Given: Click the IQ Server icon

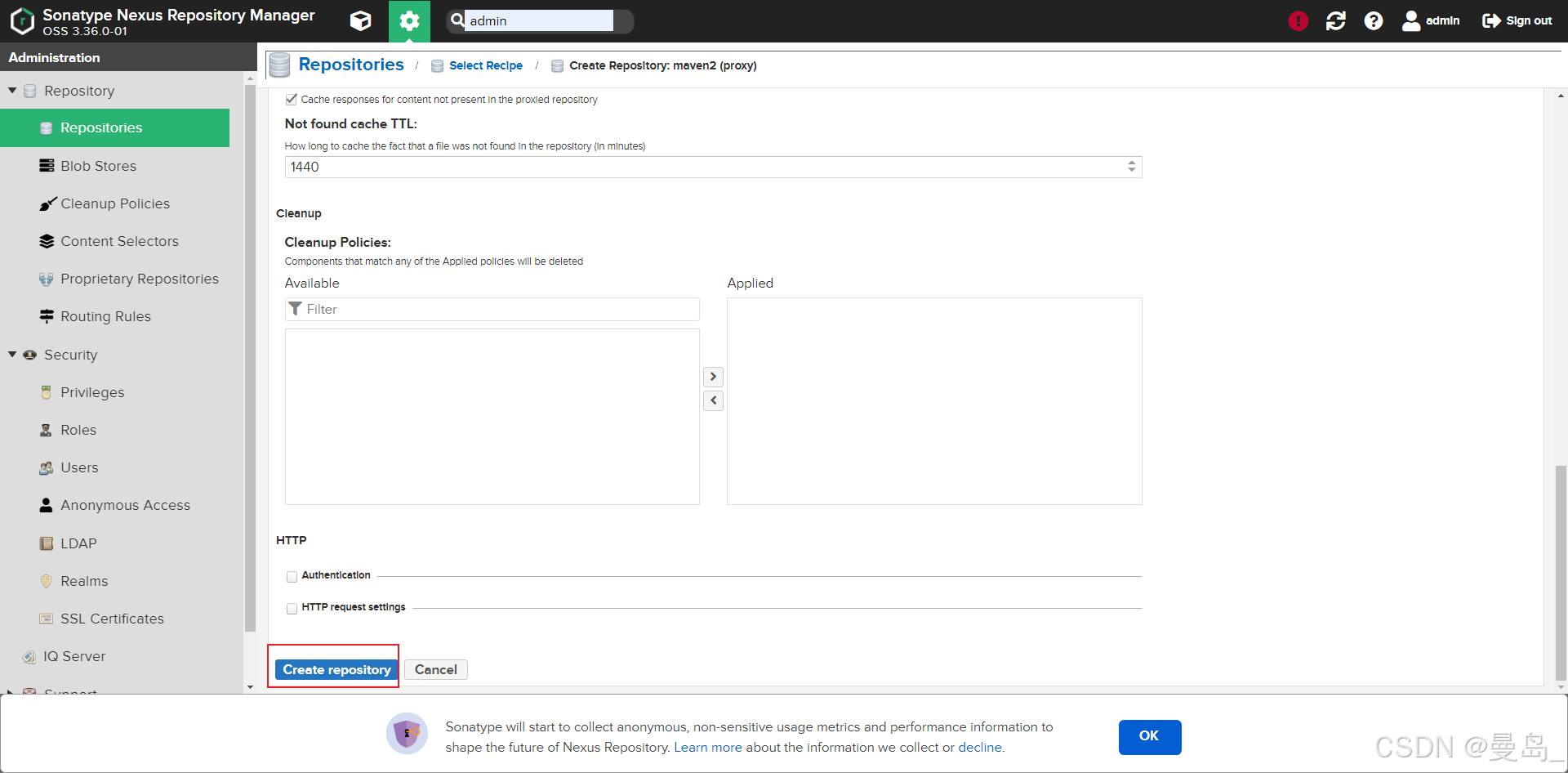Looking at the screenshot, I should (x=29, y=656).
